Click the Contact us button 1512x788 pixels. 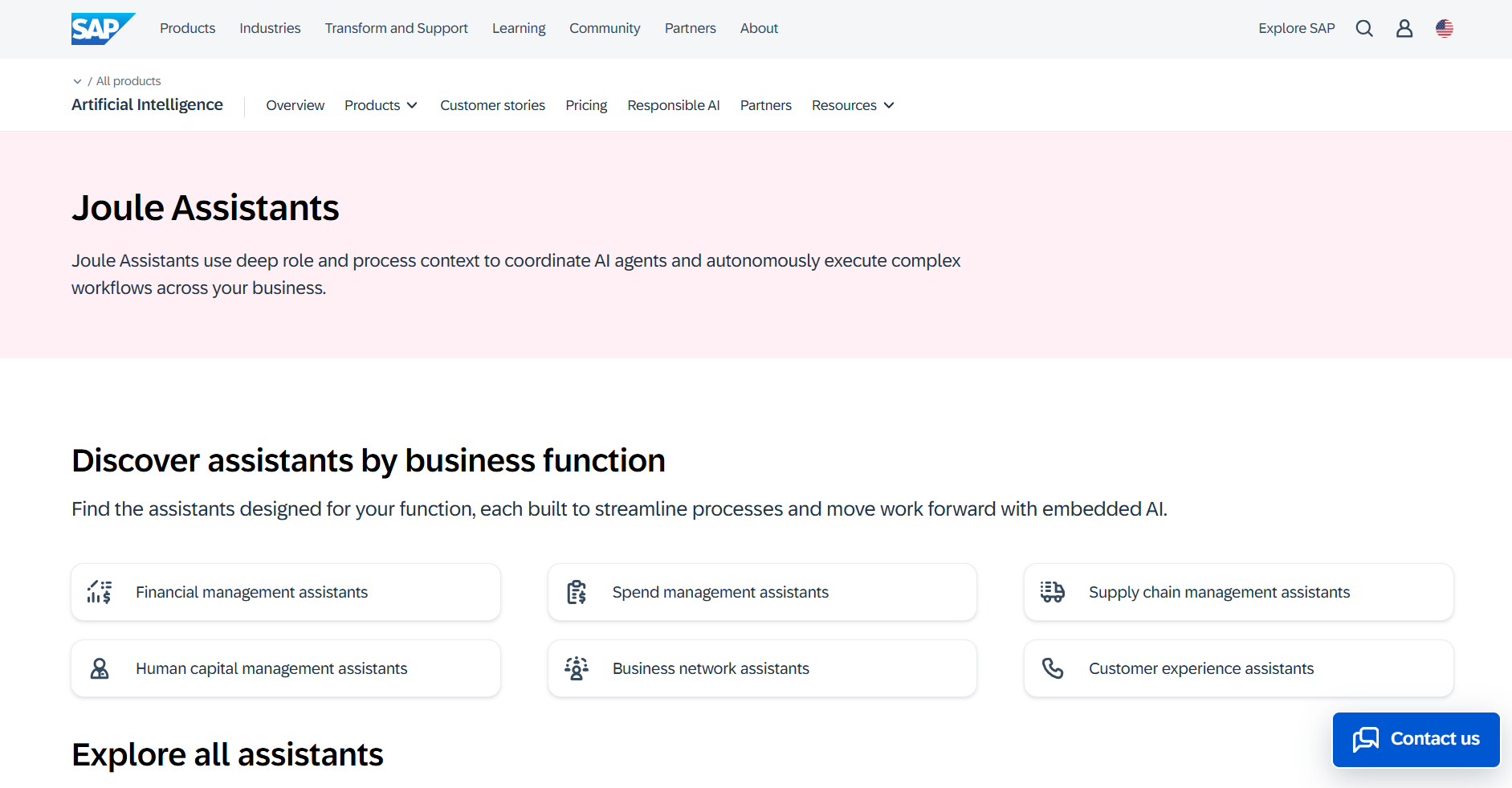point(1416,739)
